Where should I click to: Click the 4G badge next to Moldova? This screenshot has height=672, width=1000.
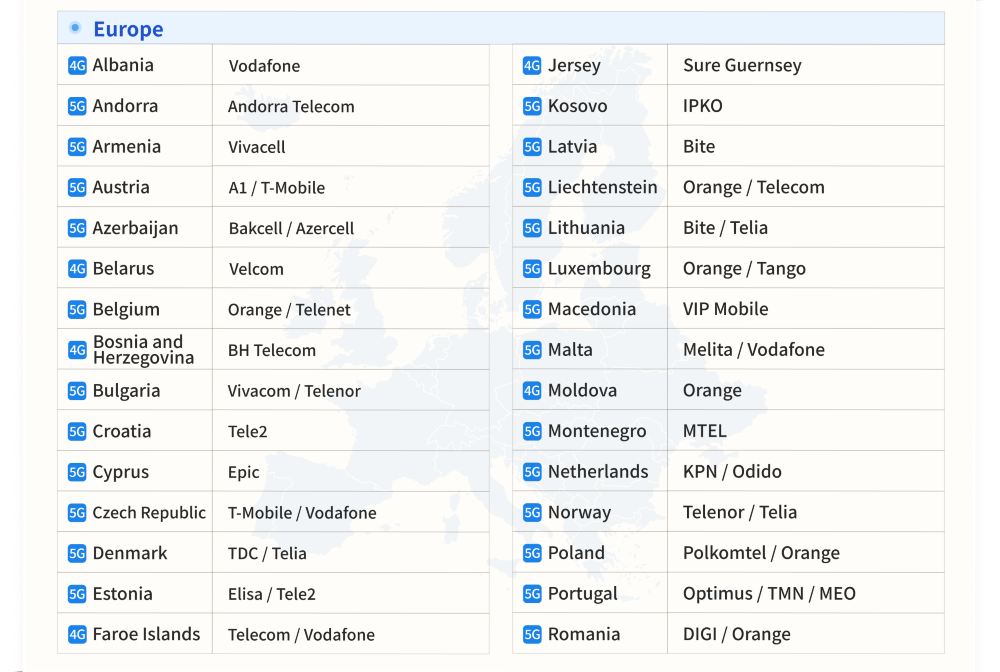pos(532,391)
